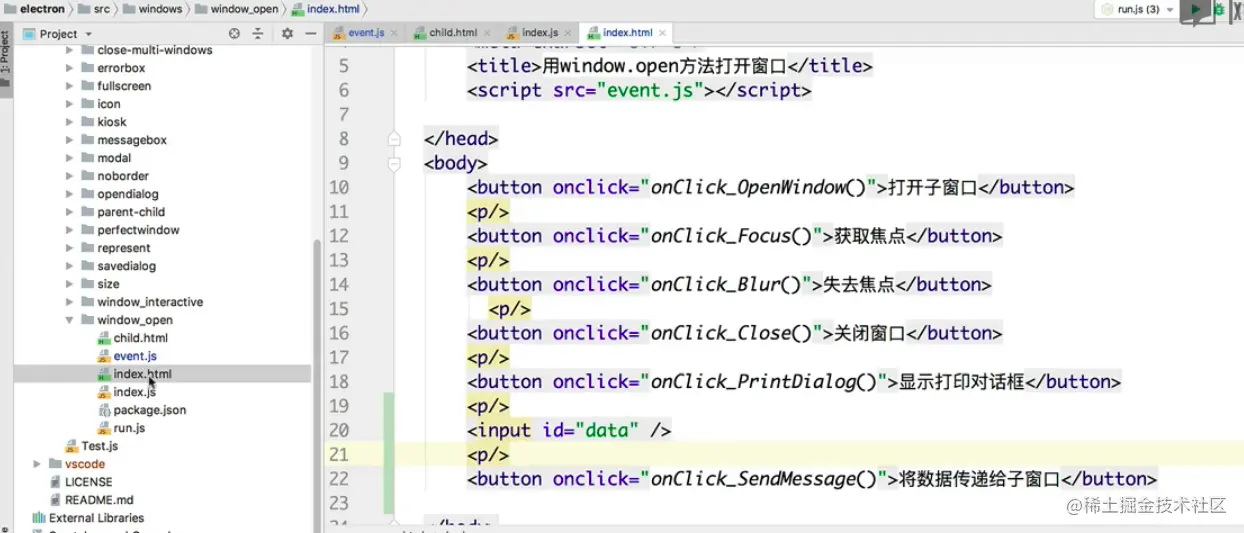Viewport: 1244px width, 533px height.
Task: Click line number 21 in the gutter
Action: tap(339, 454)
